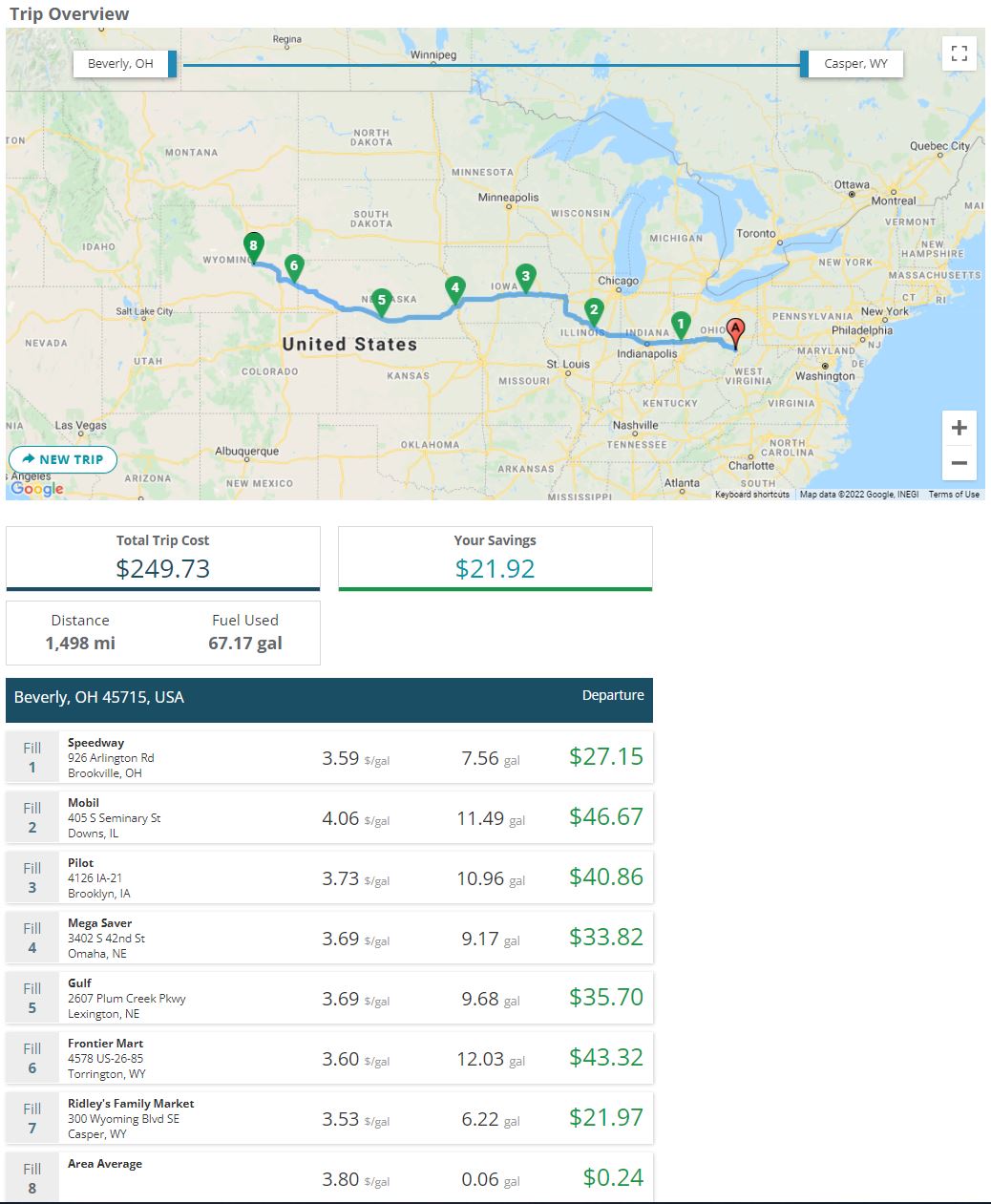Zoom in on the map
This screenshot has width=991, height=1204.
(x=959, y=428)
